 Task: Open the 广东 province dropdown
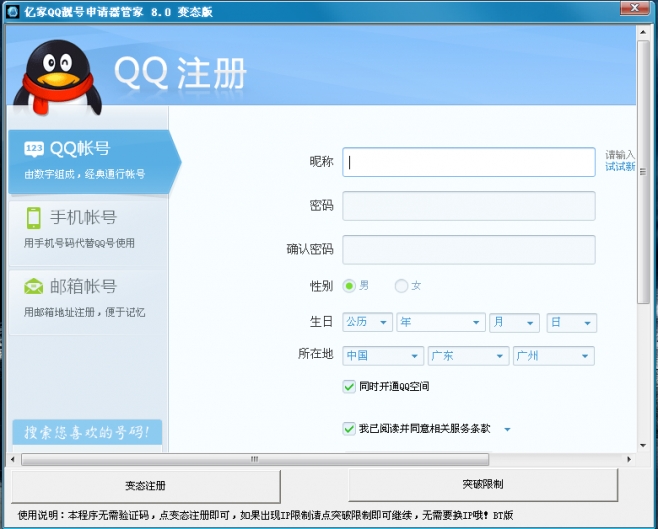(x=468, y=356)
